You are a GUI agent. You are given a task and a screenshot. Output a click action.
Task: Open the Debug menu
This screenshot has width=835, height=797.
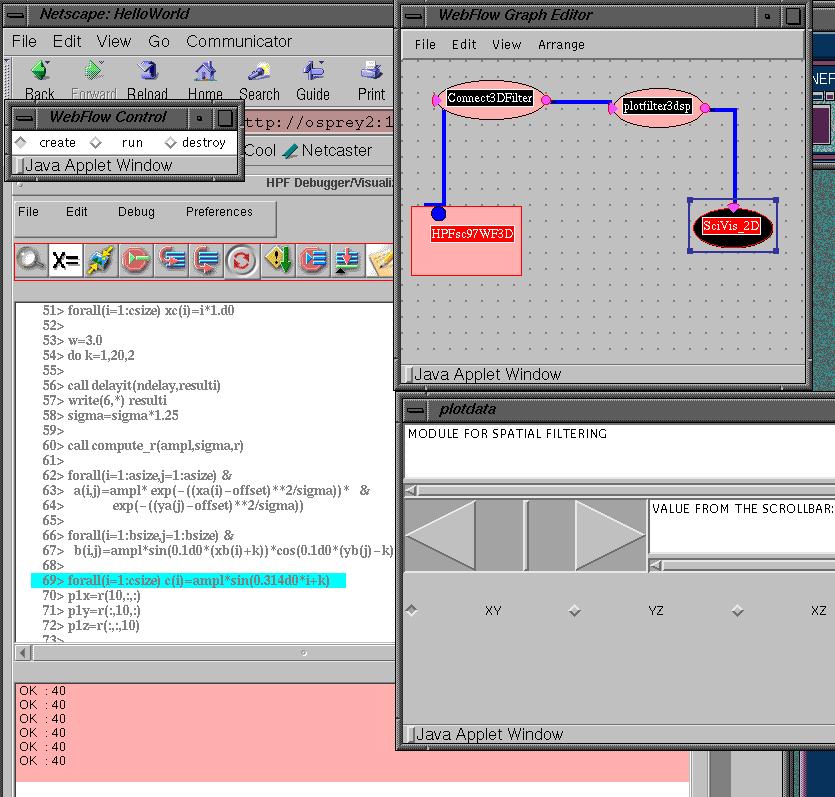coord(136,212)
